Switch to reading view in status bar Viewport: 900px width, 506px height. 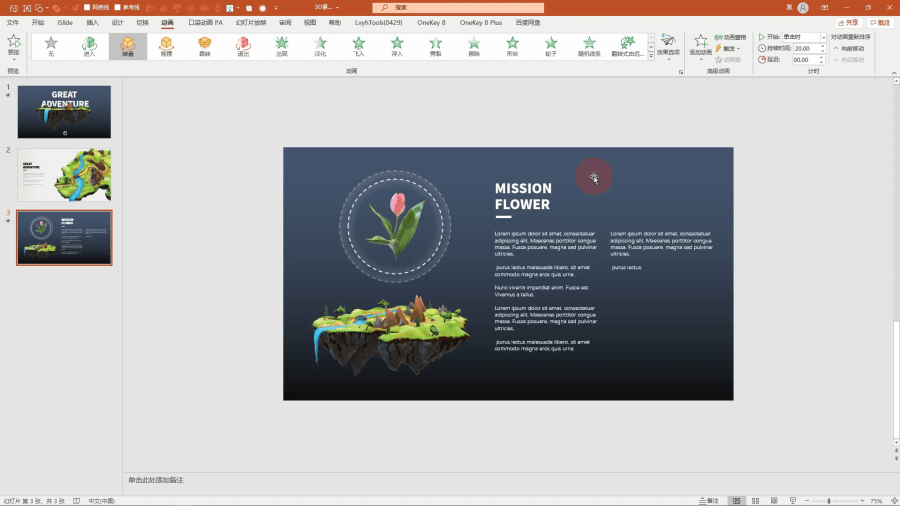pos(774,501)
